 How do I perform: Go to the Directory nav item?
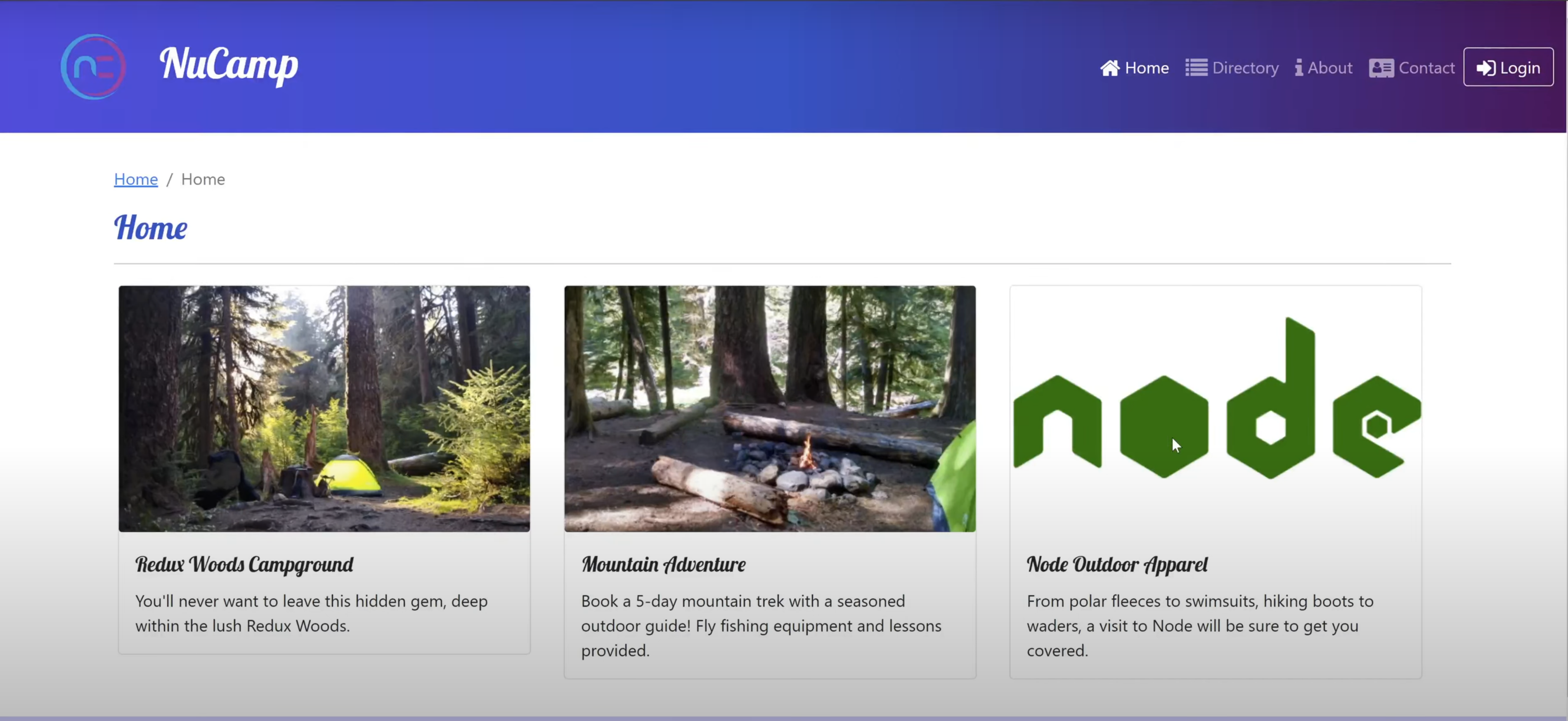tap(1232, 68)
